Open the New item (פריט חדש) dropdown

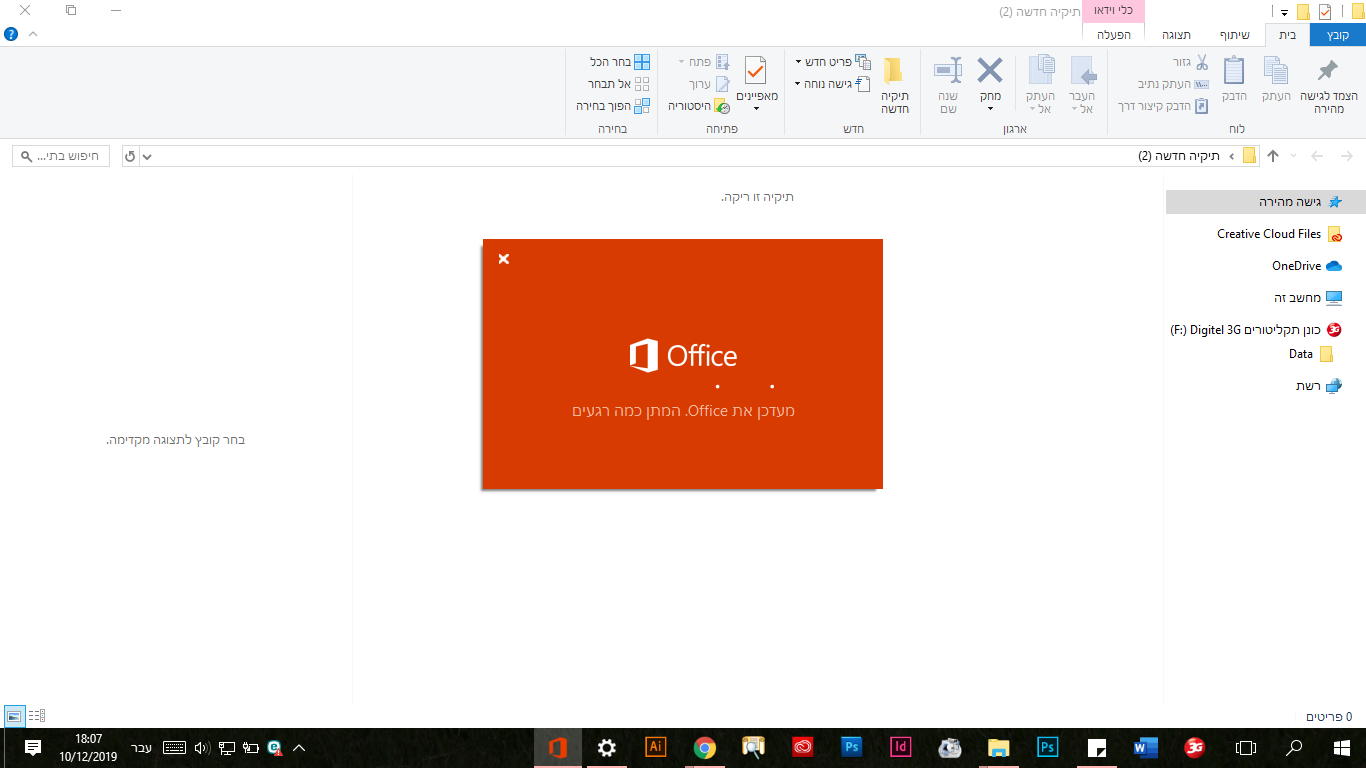click(x=833, y=62)
